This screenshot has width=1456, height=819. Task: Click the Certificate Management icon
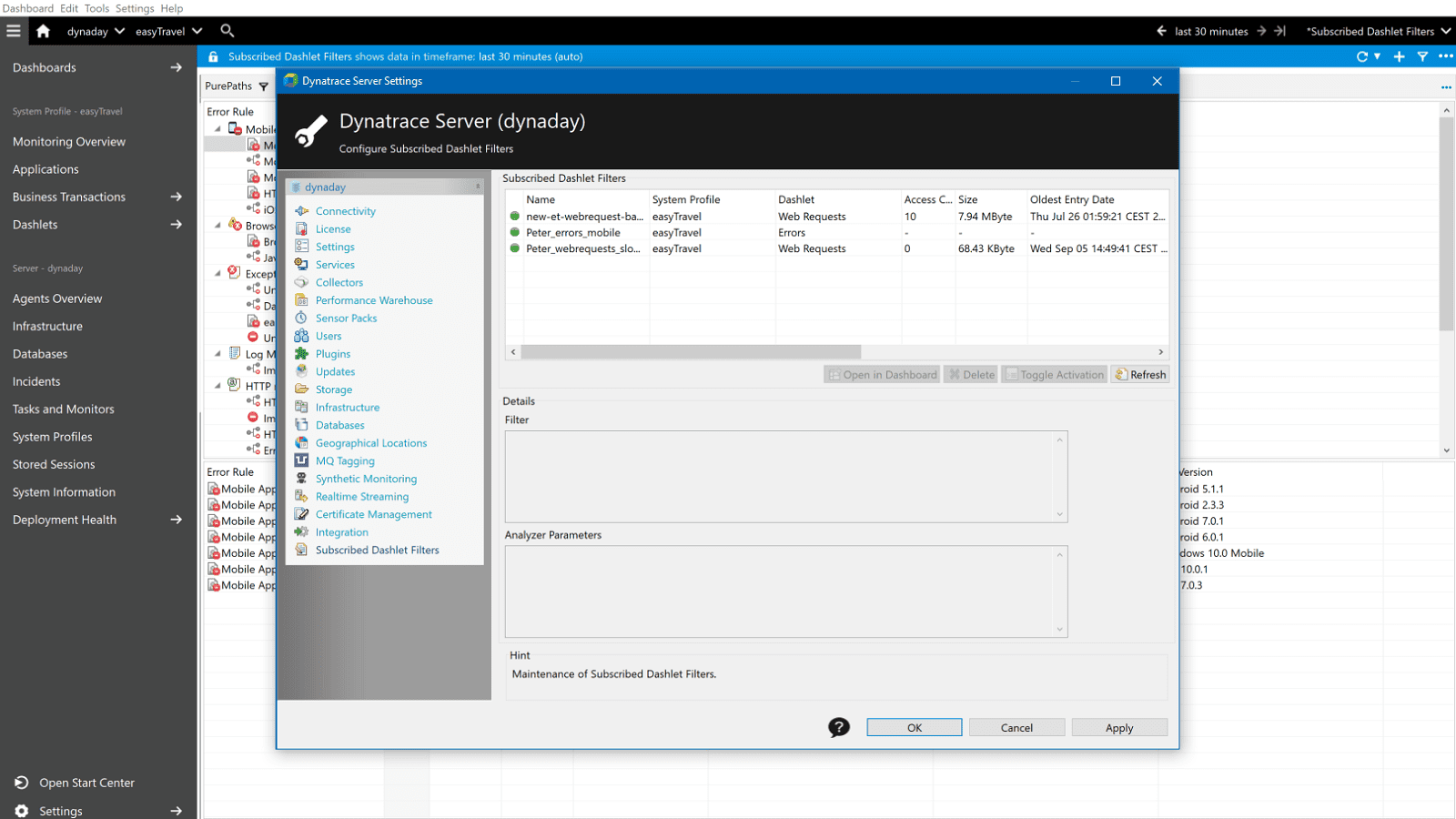pyautogui.click(x=302, y=514)
